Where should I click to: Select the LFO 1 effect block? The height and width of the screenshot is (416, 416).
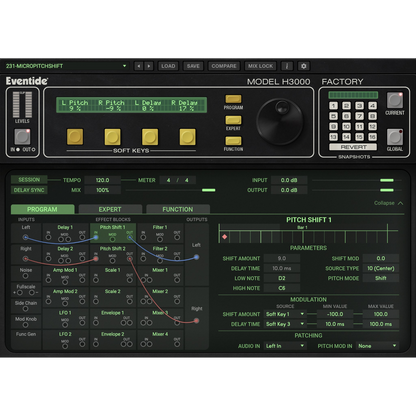tap(65, 318)
